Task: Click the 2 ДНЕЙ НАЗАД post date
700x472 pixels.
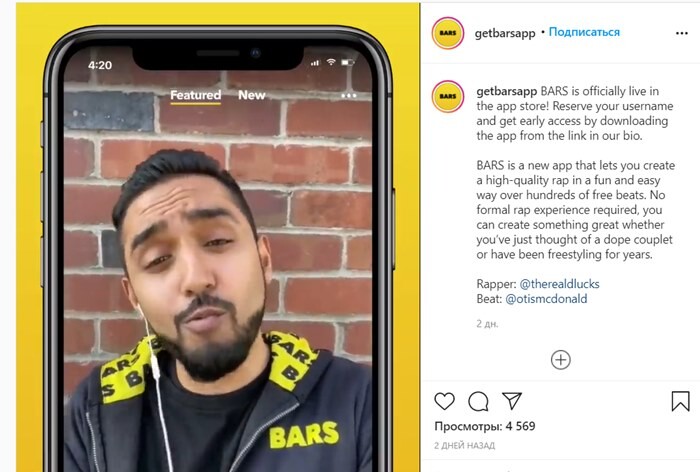Action: (464, 445)
